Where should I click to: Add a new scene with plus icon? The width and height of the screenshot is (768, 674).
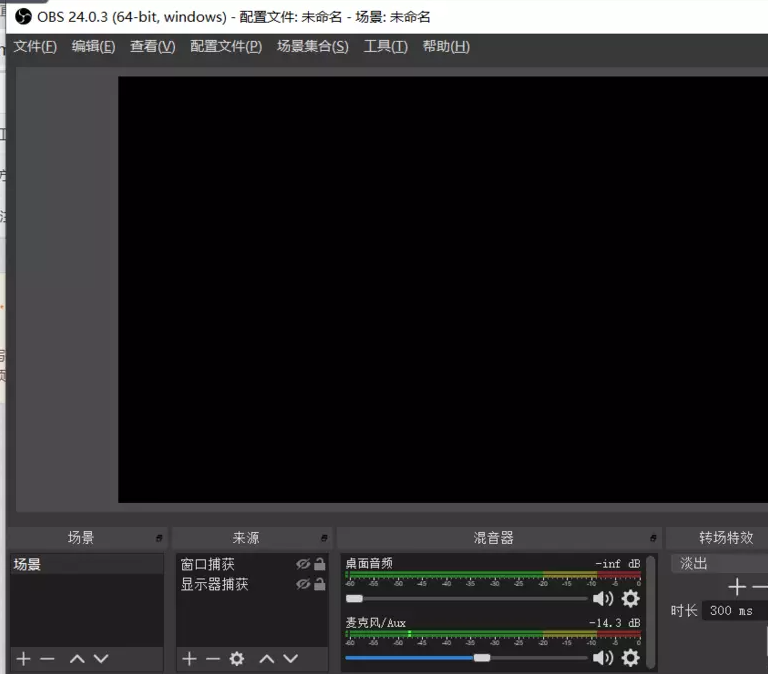coord(24,659)
